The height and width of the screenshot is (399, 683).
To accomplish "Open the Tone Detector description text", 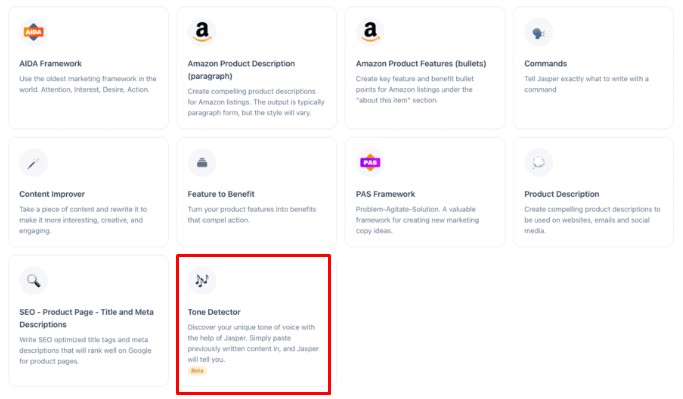I will click(x=253, y=343).
